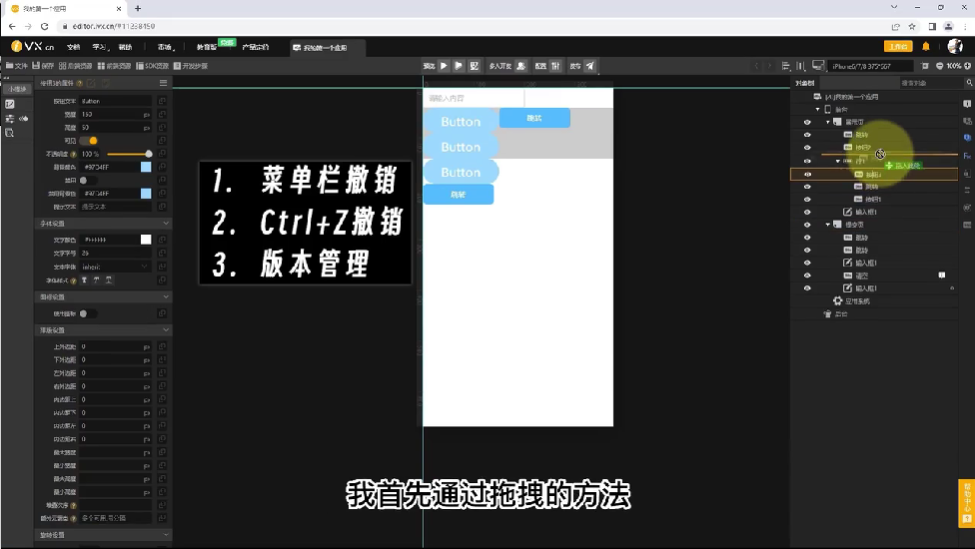
Task: Click the copy icon beside the width field
Action: tap(162, 114)
